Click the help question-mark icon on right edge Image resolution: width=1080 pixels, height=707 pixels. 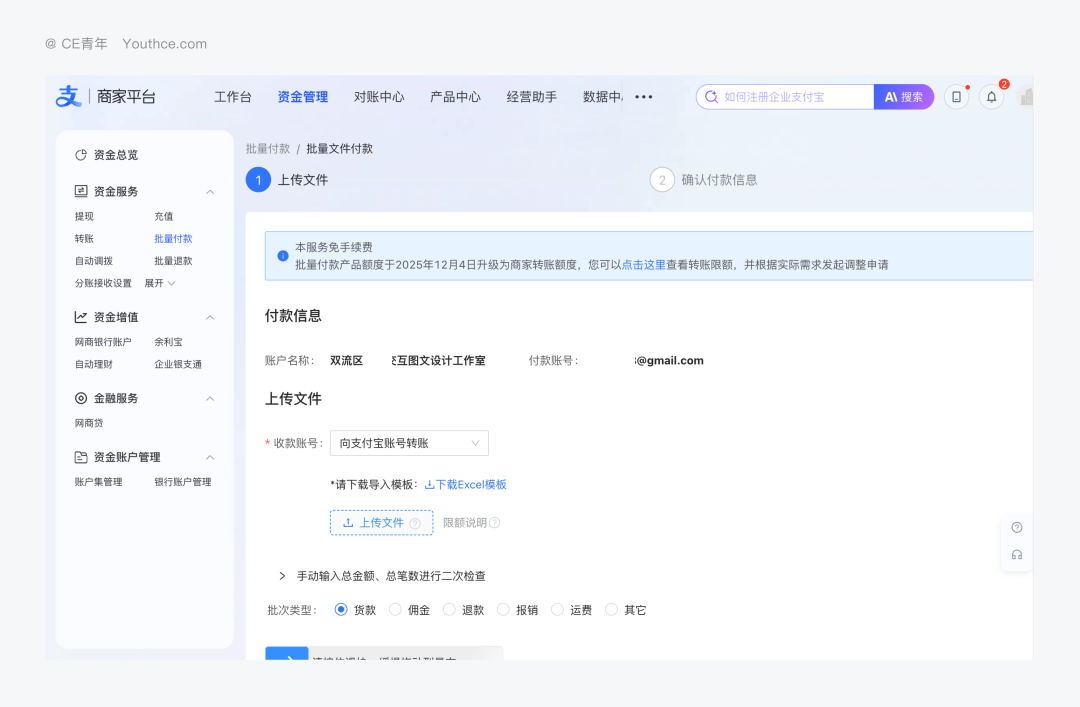(1017, 528)
